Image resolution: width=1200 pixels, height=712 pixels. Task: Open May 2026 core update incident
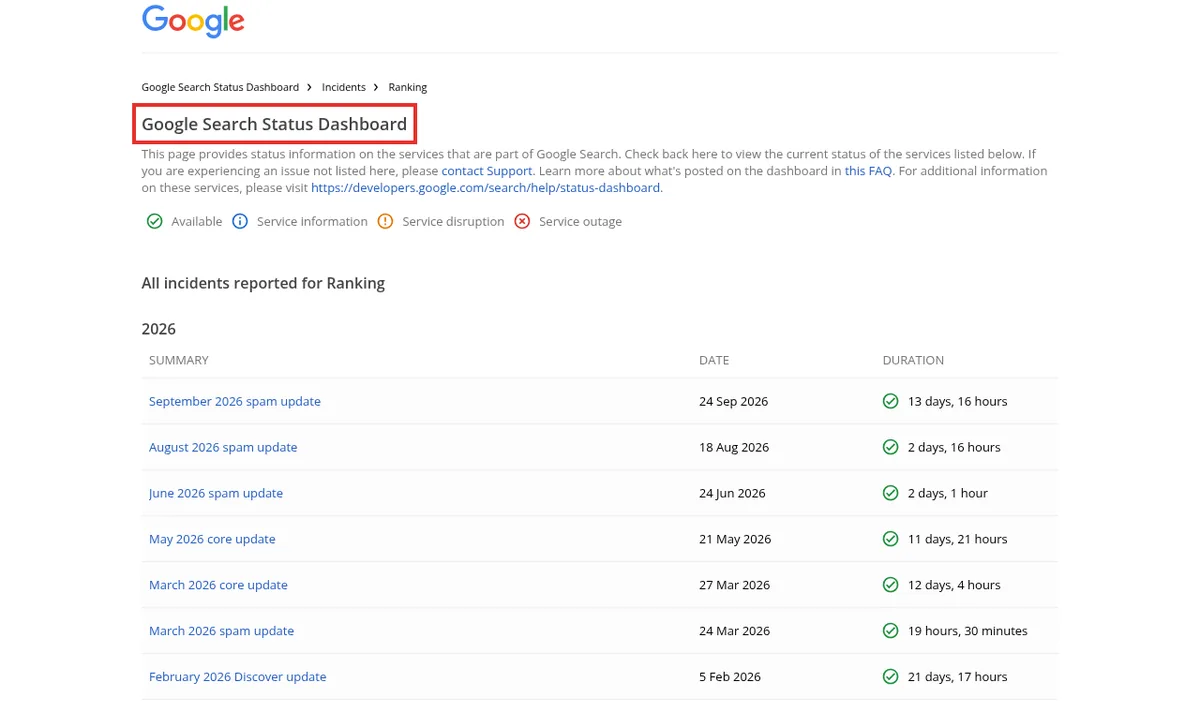tap(212, 539)
